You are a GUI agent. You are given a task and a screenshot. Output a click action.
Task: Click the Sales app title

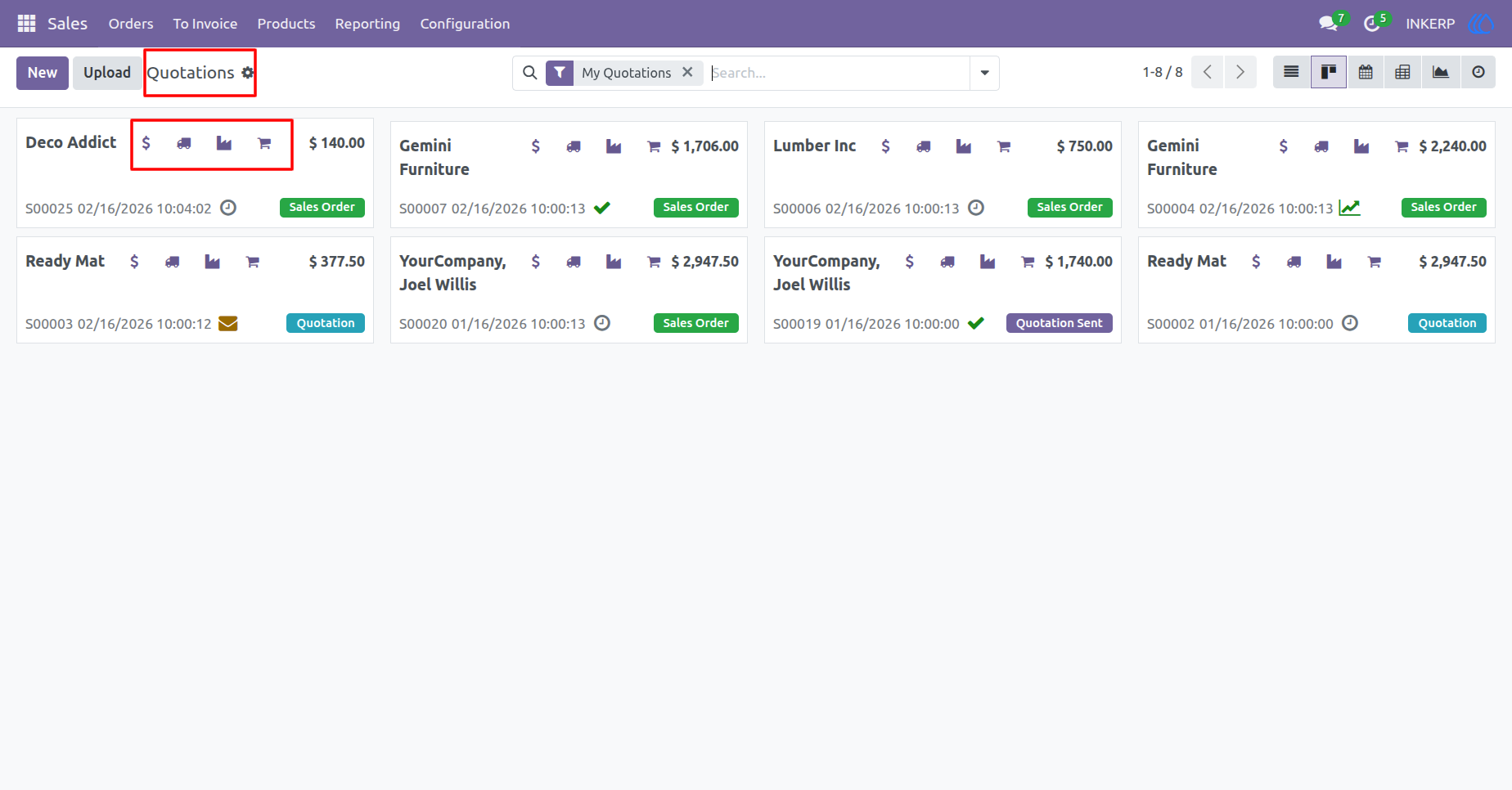pyautogui.click(x=67, y=24)
